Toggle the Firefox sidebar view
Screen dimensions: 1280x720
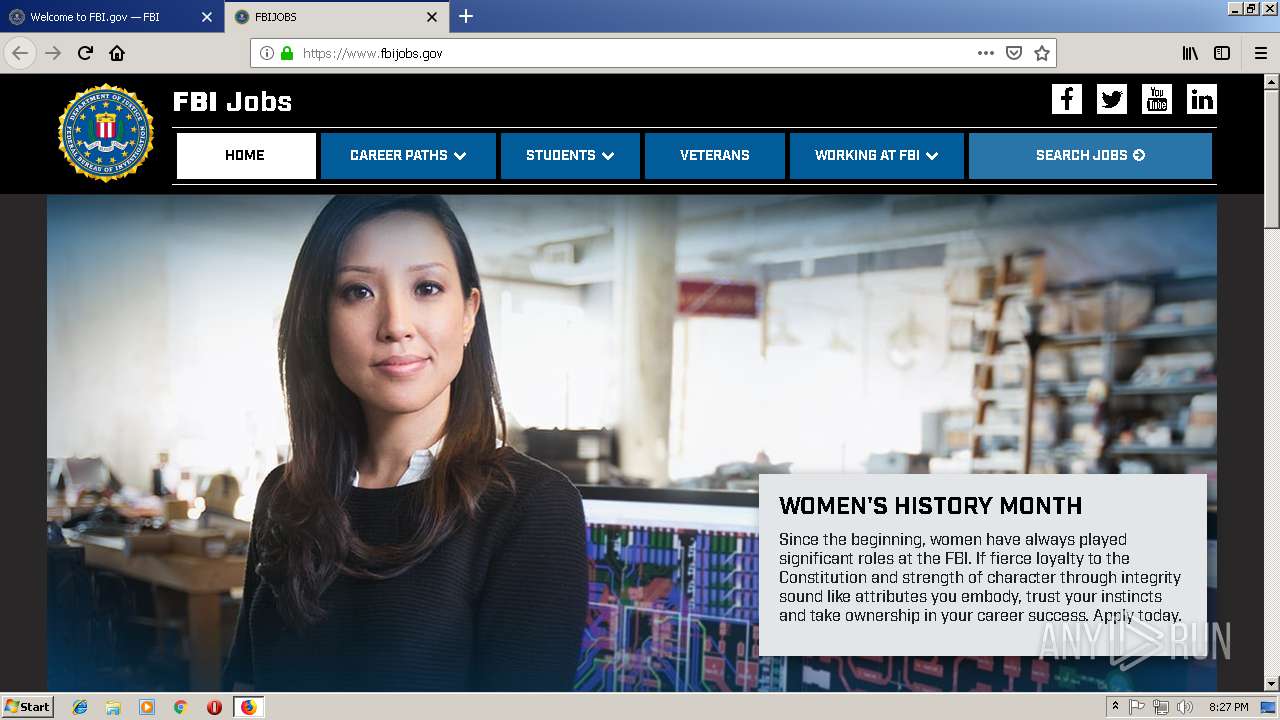pyautogui.click(x=1222, y=53)
